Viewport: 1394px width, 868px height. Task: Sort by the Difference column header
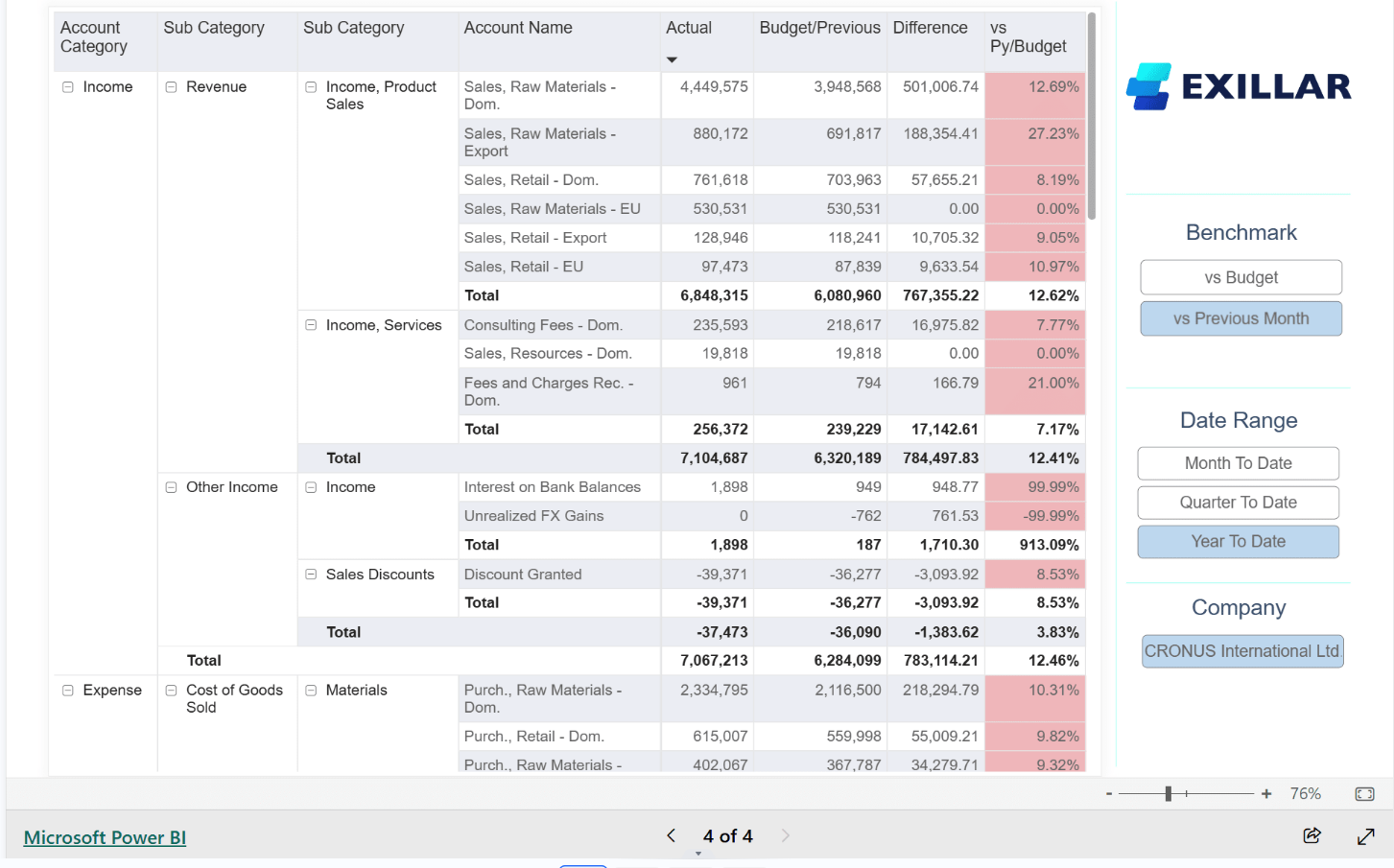(930, 28)
